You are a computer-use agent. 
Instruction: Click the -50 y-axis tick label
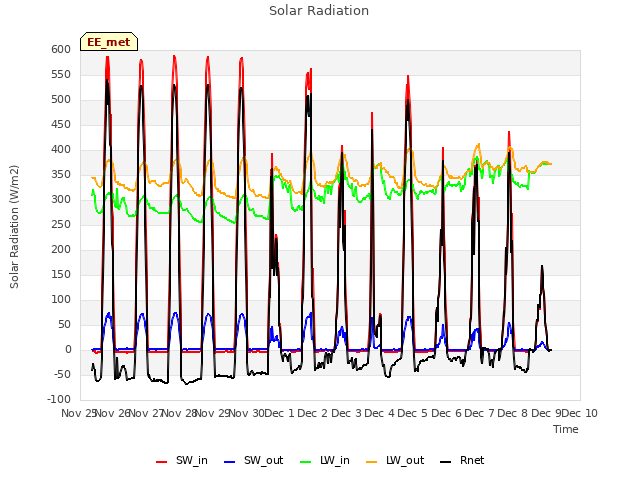pyautogui.click(x=61, y=374)
